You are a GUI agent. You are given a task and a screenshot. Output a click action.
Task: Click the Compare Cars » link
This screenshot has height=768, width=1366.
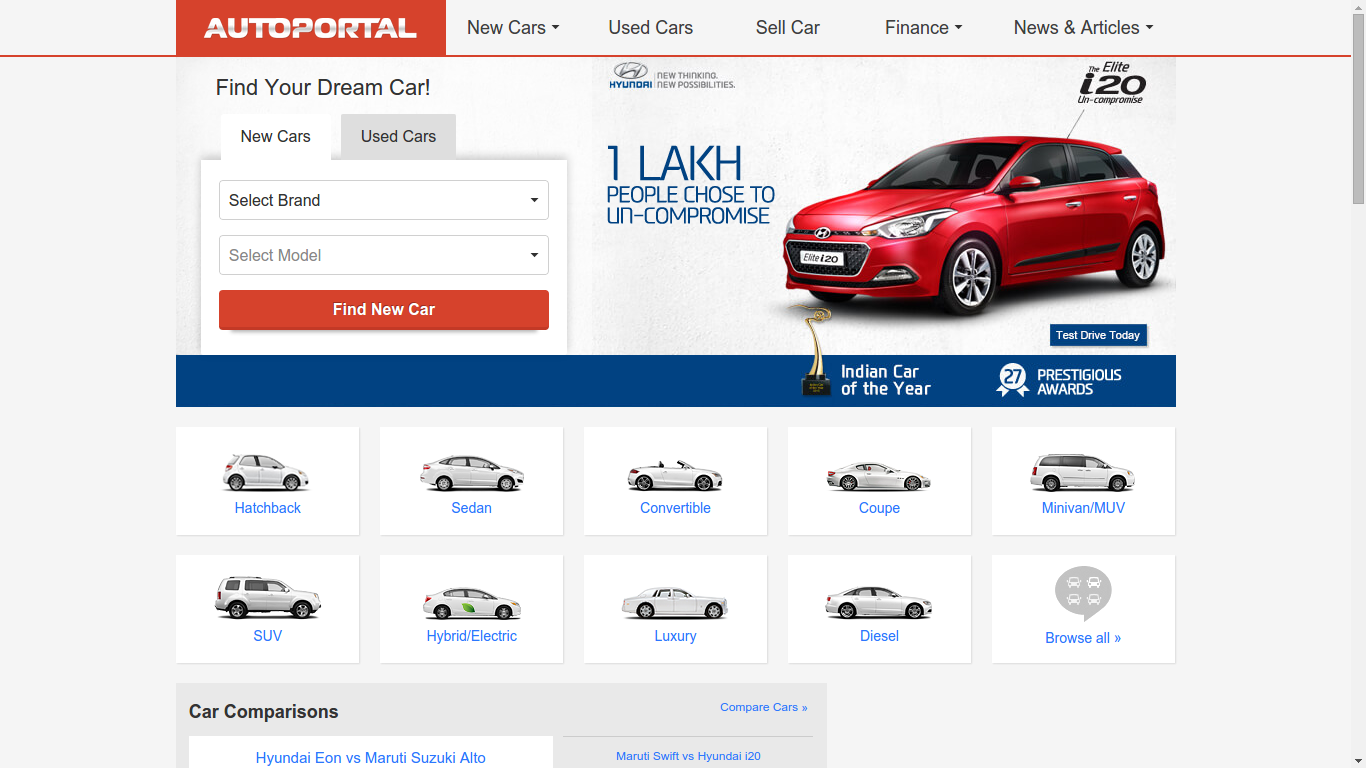pos(764,707)
